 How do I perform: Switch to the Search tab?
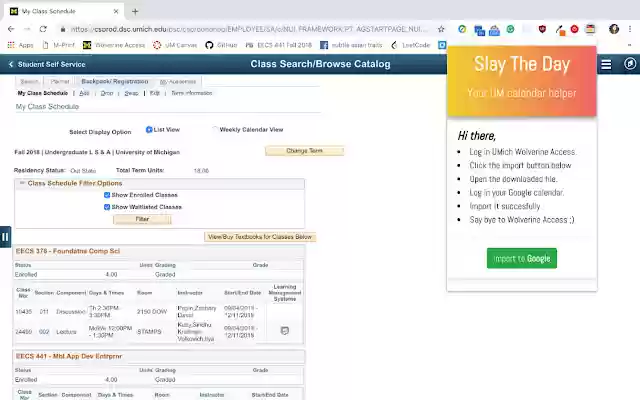tap(29, 81)
